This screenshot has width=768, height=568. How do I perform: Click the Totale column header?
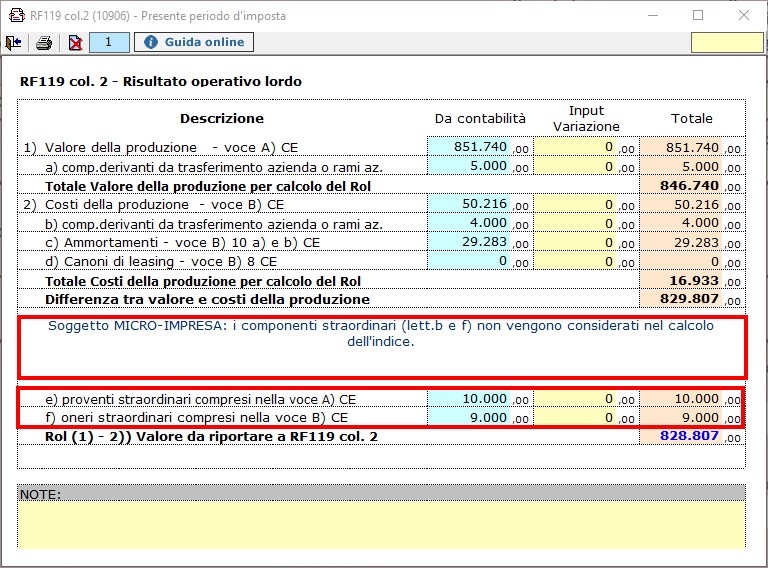pos(692,118)
